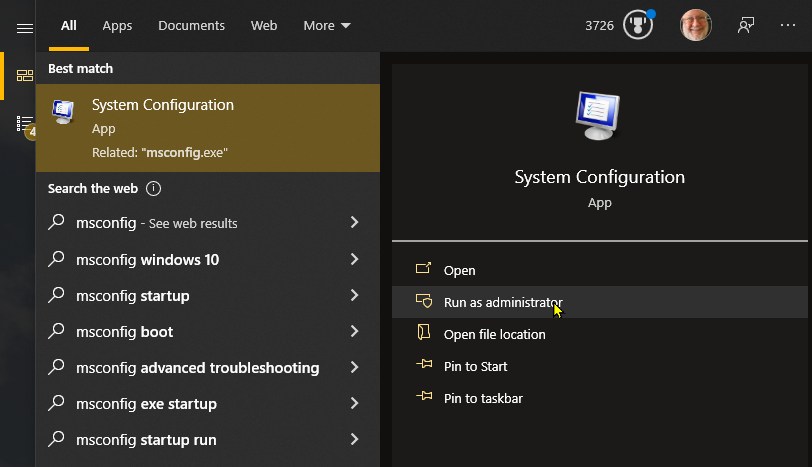Click search icon beside msconfig exe startup
This screenshot has width=812, height=467.
[56, 403]
